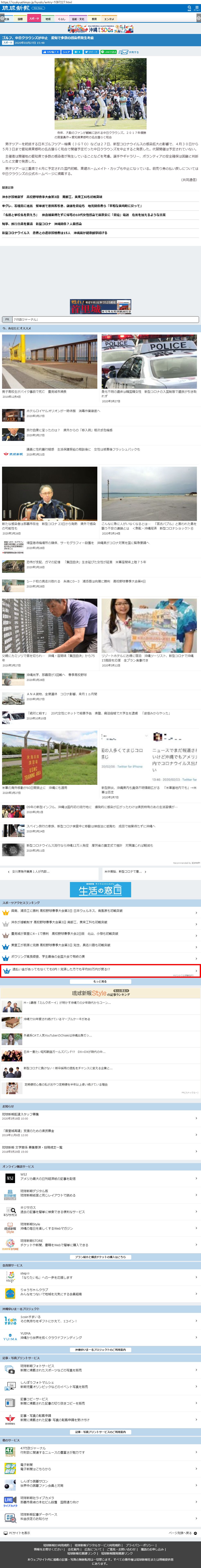Switch to the 地域 navigation tab
Screen dimensions: 201x1568
pos(48,19)
